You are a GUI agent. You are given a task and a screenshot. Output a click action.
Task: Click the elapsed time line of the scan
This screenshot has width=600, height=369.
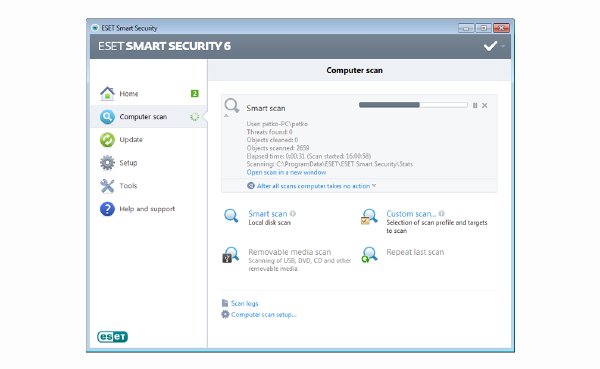pos(309,156)
